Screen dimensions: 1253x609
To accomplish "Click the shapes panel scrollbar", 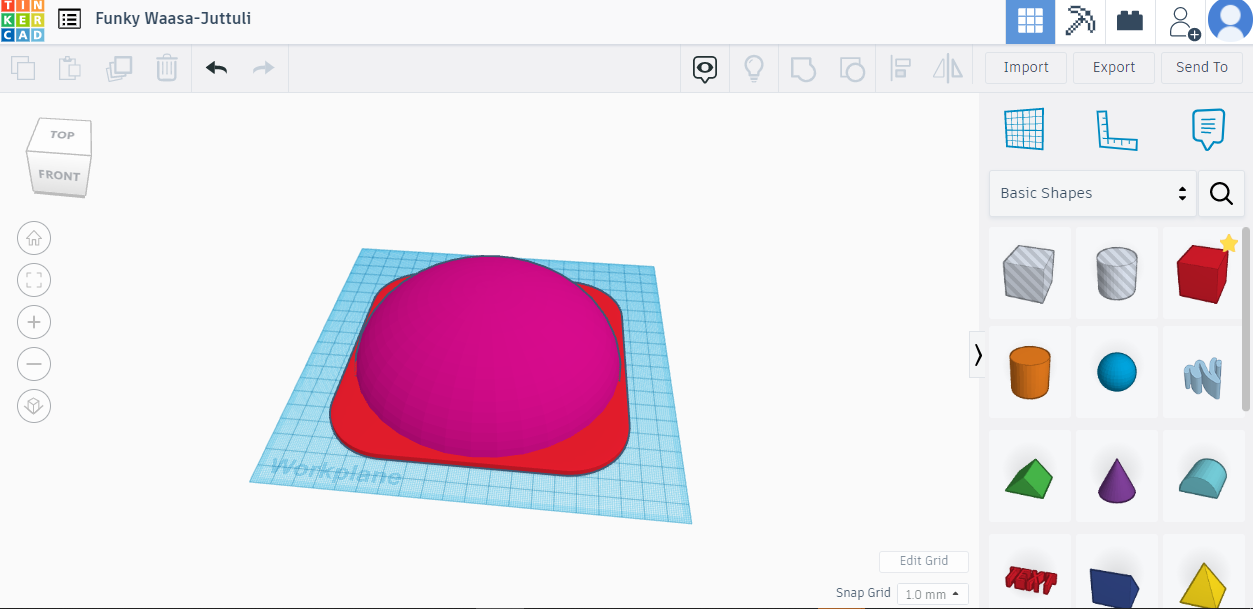I will 1246,318.
